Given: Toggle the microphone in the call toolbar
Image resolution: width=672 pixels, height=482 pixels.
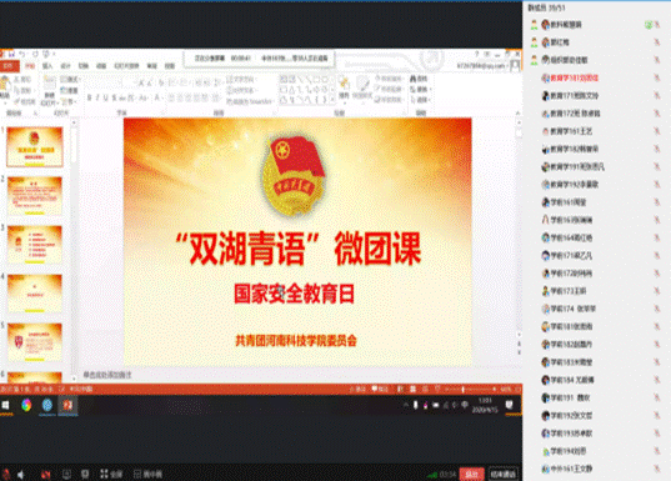Looking at the screenshot, I should tap(6, 474).
